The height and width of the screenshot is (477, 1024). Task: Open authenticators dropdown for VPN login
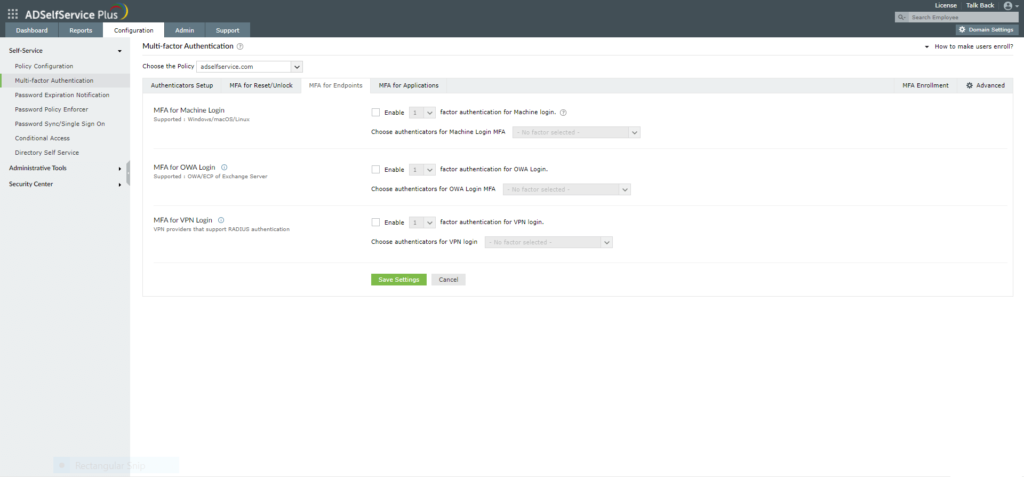[549, 242]
